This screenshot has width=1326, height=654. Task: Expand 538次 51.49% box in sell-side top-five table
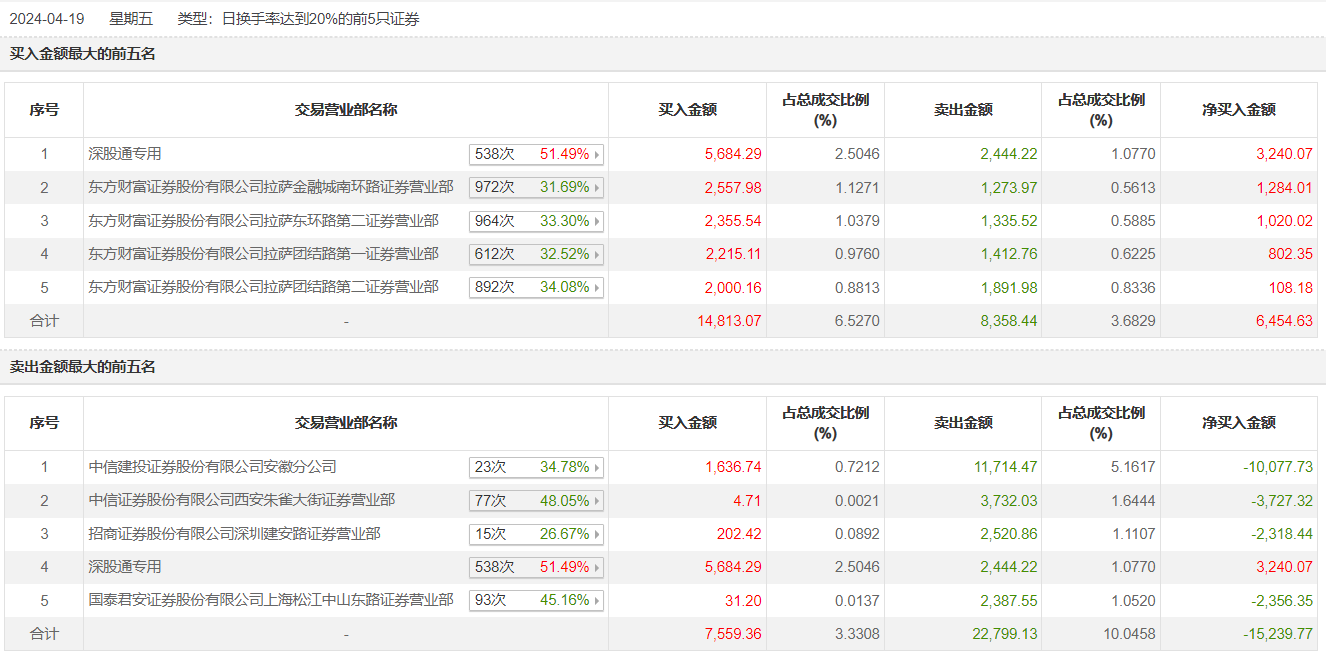pyautogui.click(x=536, y=567)
